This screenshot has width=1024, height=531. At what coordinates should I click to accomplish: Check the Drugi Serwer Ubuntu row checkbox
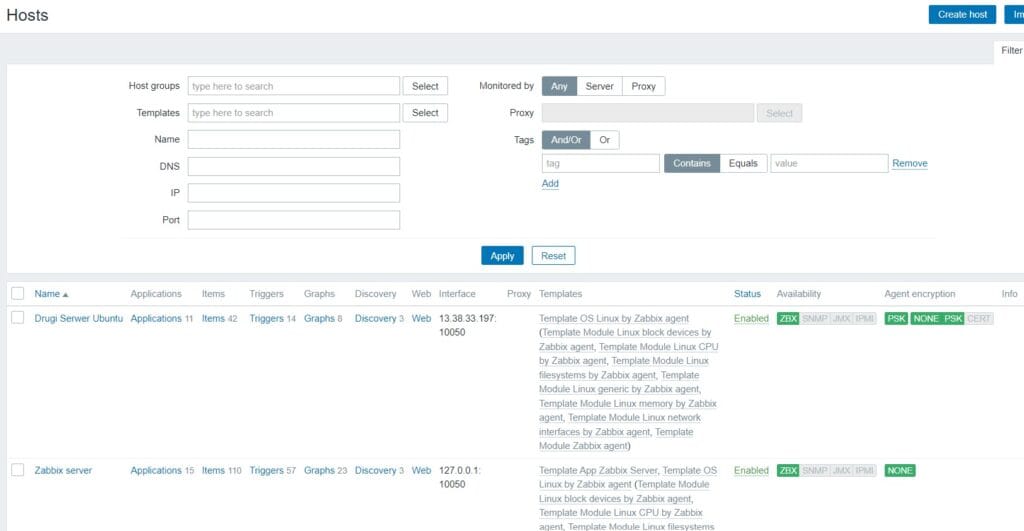point(18,317)
